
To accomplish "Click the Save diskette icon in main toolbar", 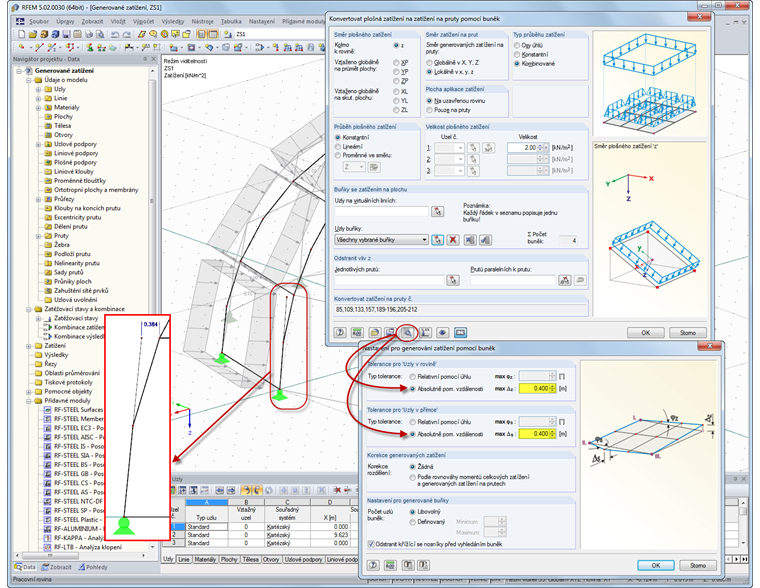I will [x=66, y=34].
